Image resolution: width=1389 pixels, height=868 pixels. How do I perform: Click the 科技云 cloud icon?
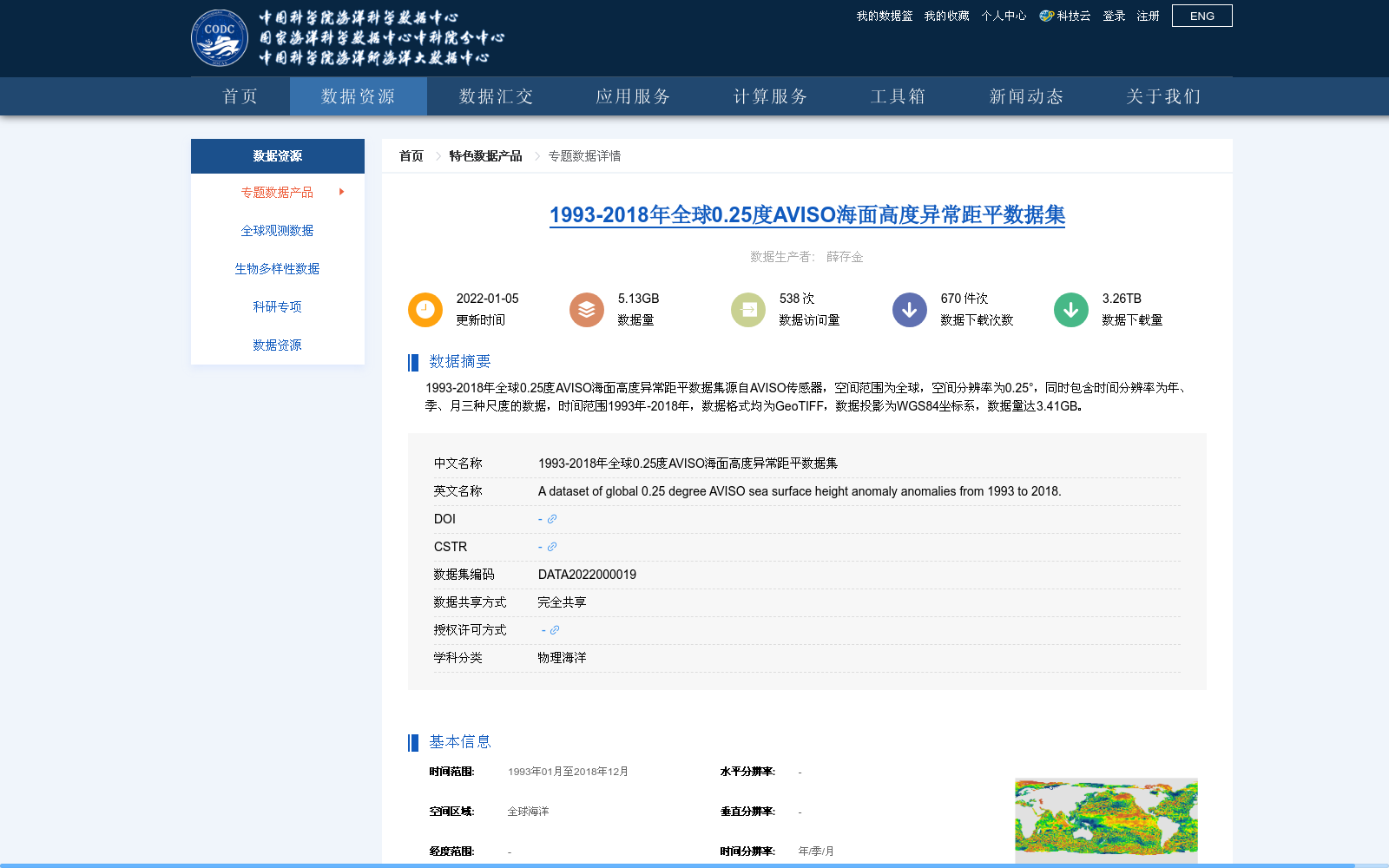[x=1046, y=16]
